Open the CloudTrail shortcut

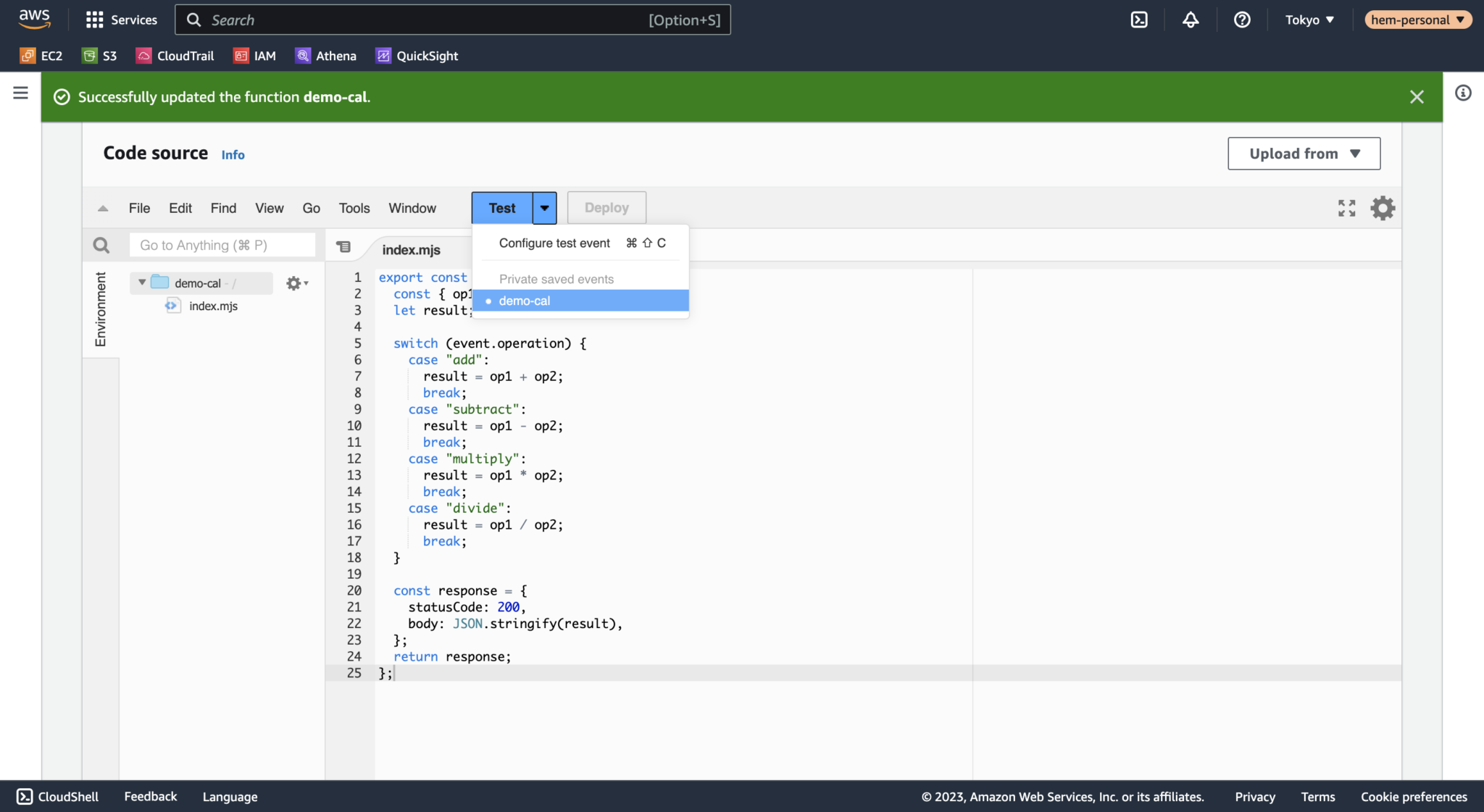[x=175, y=56]
